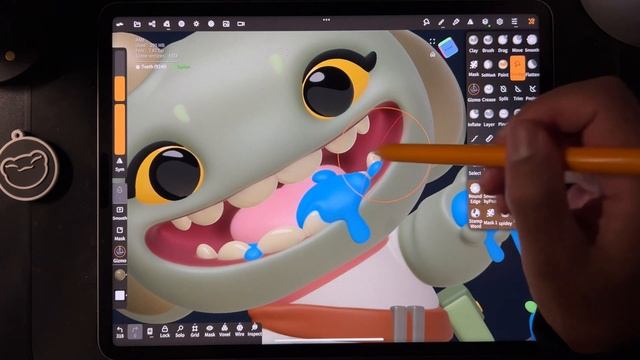Adjust the lower orange slider on left sidebar
640x360 pixels.
pyautogui.click(x=120, y=129)
